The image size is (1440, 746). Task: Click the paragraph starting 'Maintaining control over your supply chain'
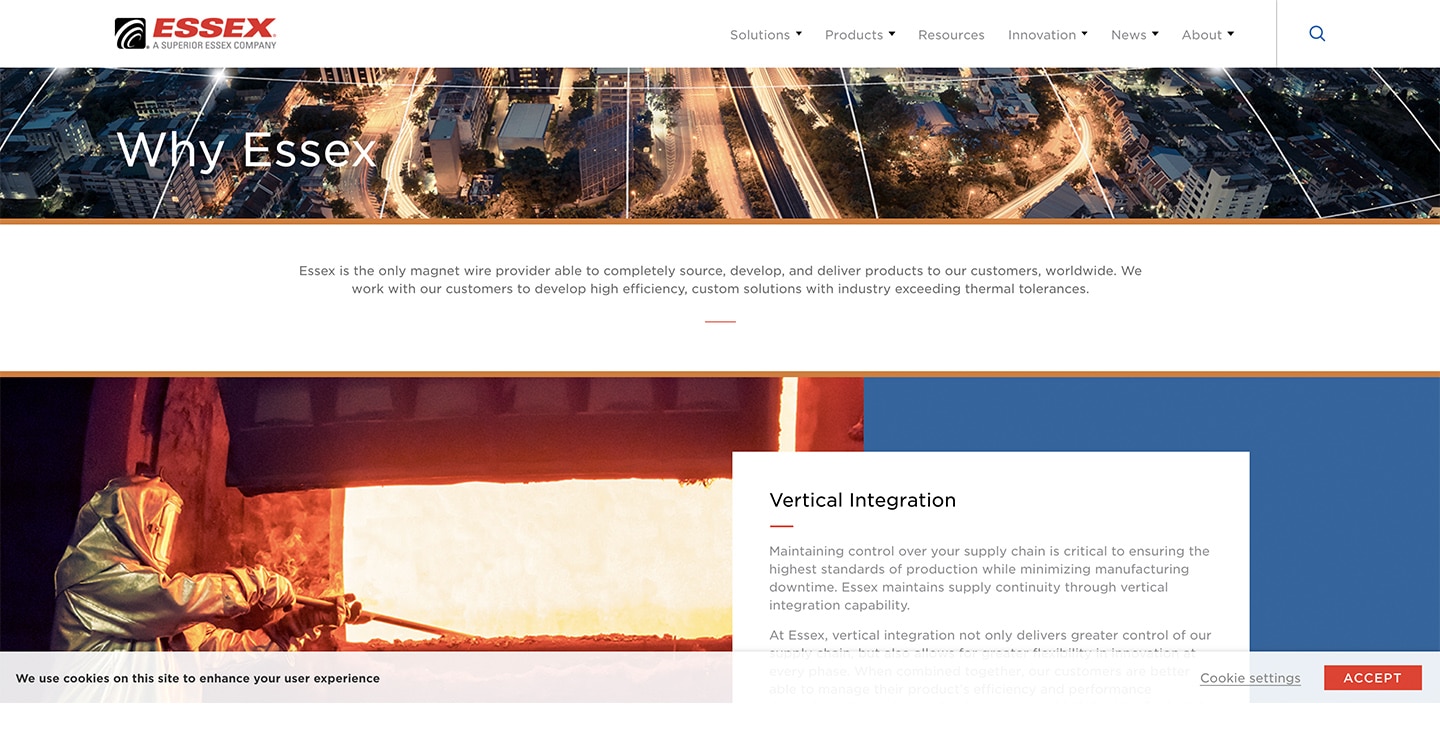pos(989,578)
